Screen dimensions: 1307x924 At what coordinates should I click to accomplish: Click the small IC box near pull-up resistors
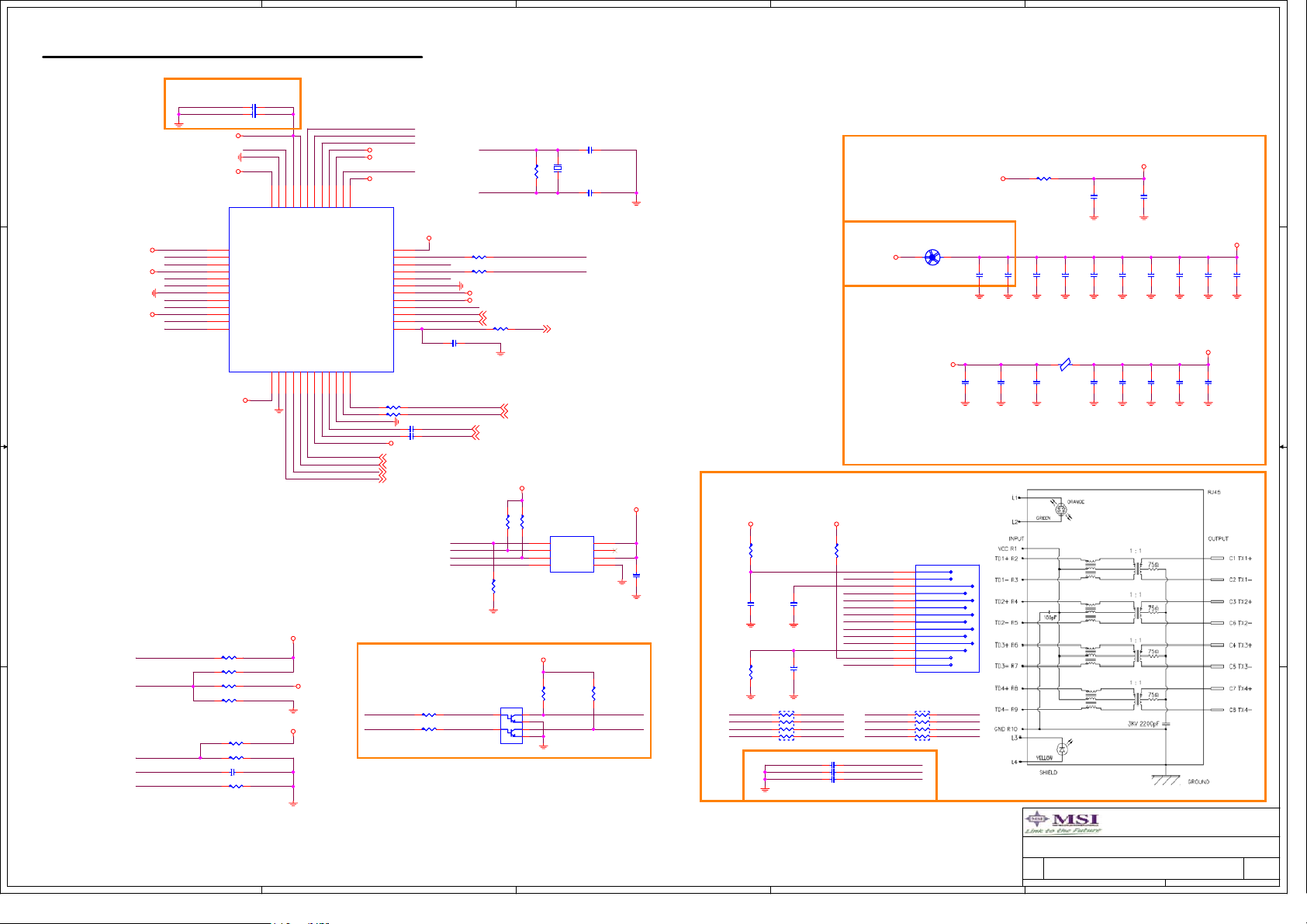point(572,554)
